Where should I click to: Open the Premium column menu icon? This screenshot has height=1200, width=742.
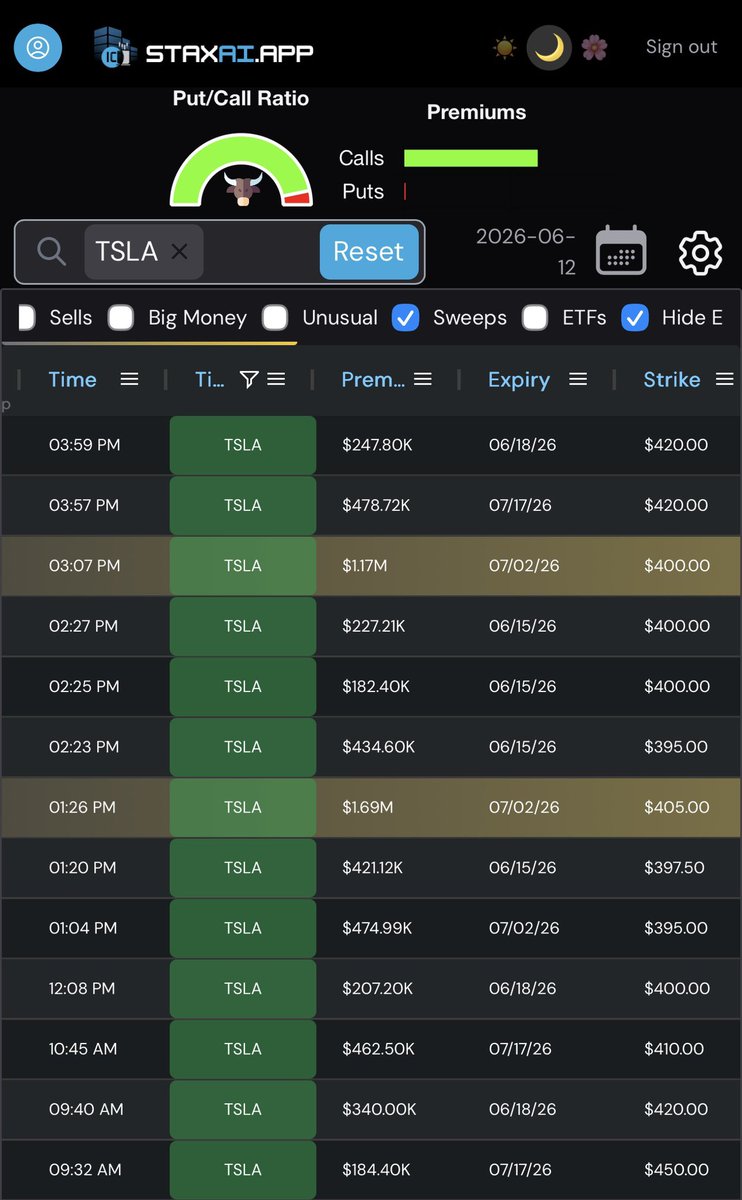(x=423, y=380)
